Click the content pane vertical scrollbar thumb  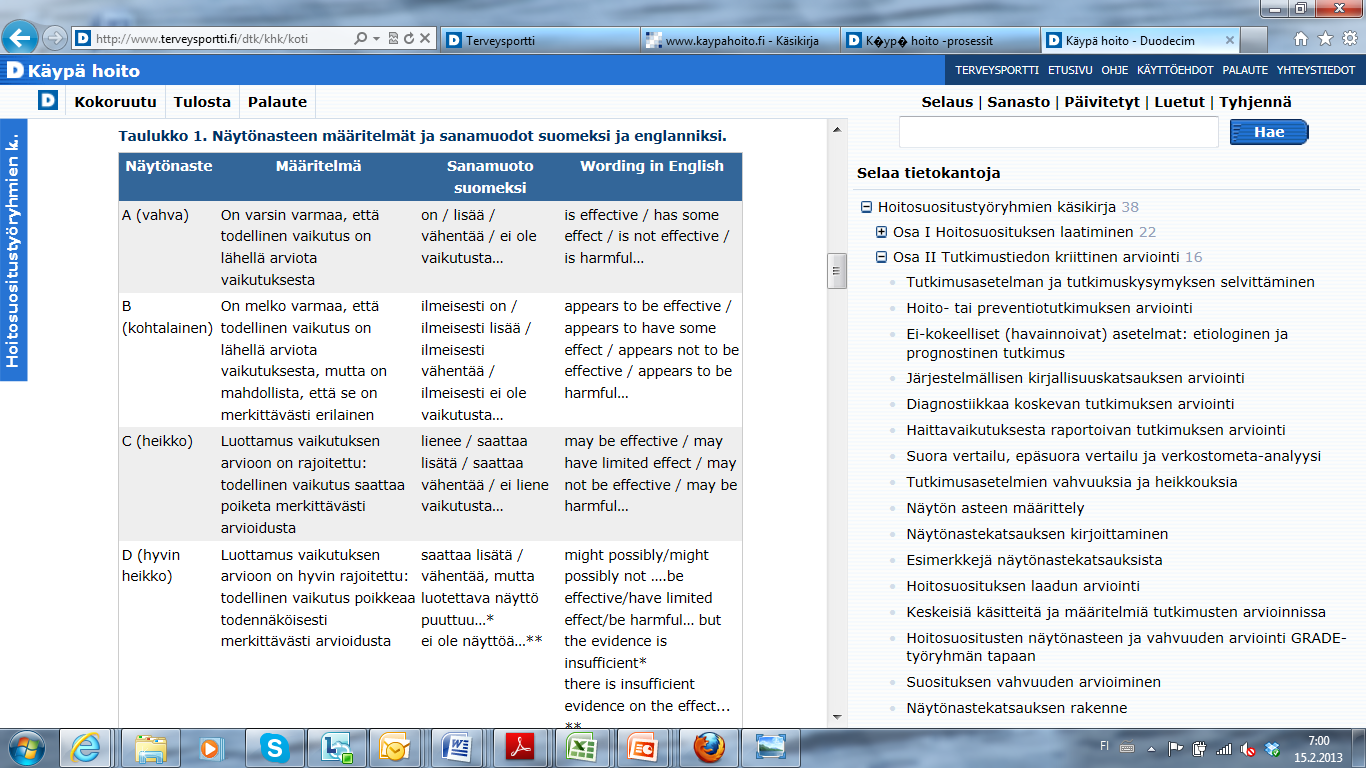click(x=837, y=271)
